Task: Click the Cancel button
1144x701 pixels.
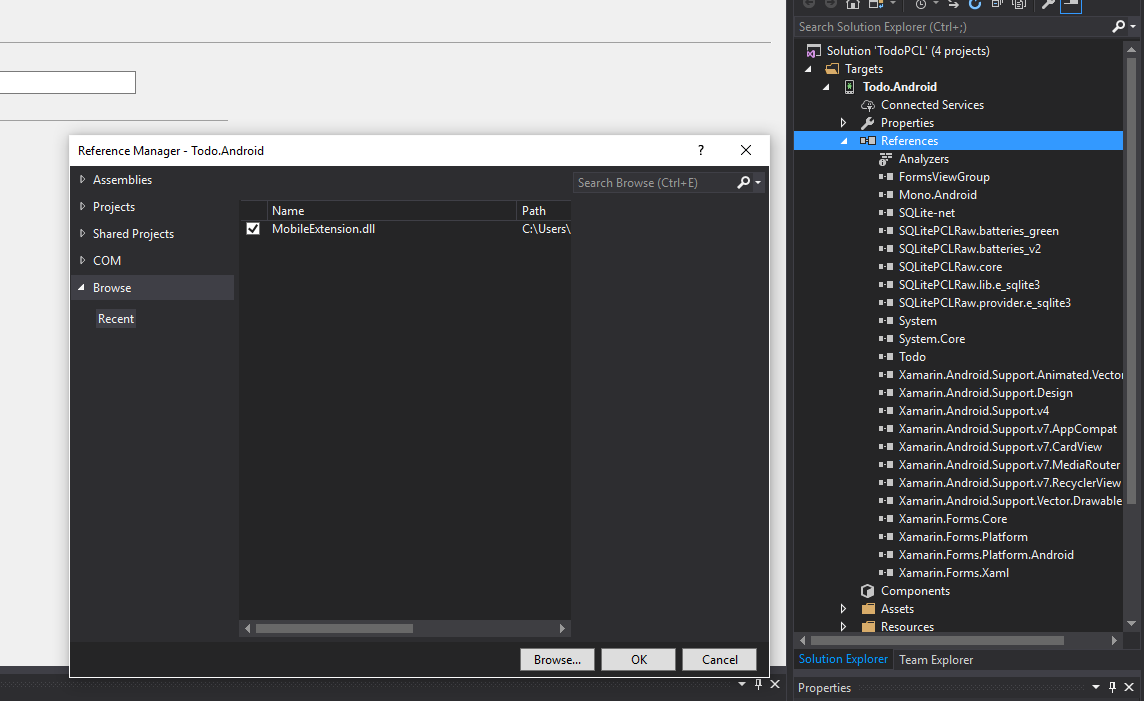Action: (x=719, y=659)
